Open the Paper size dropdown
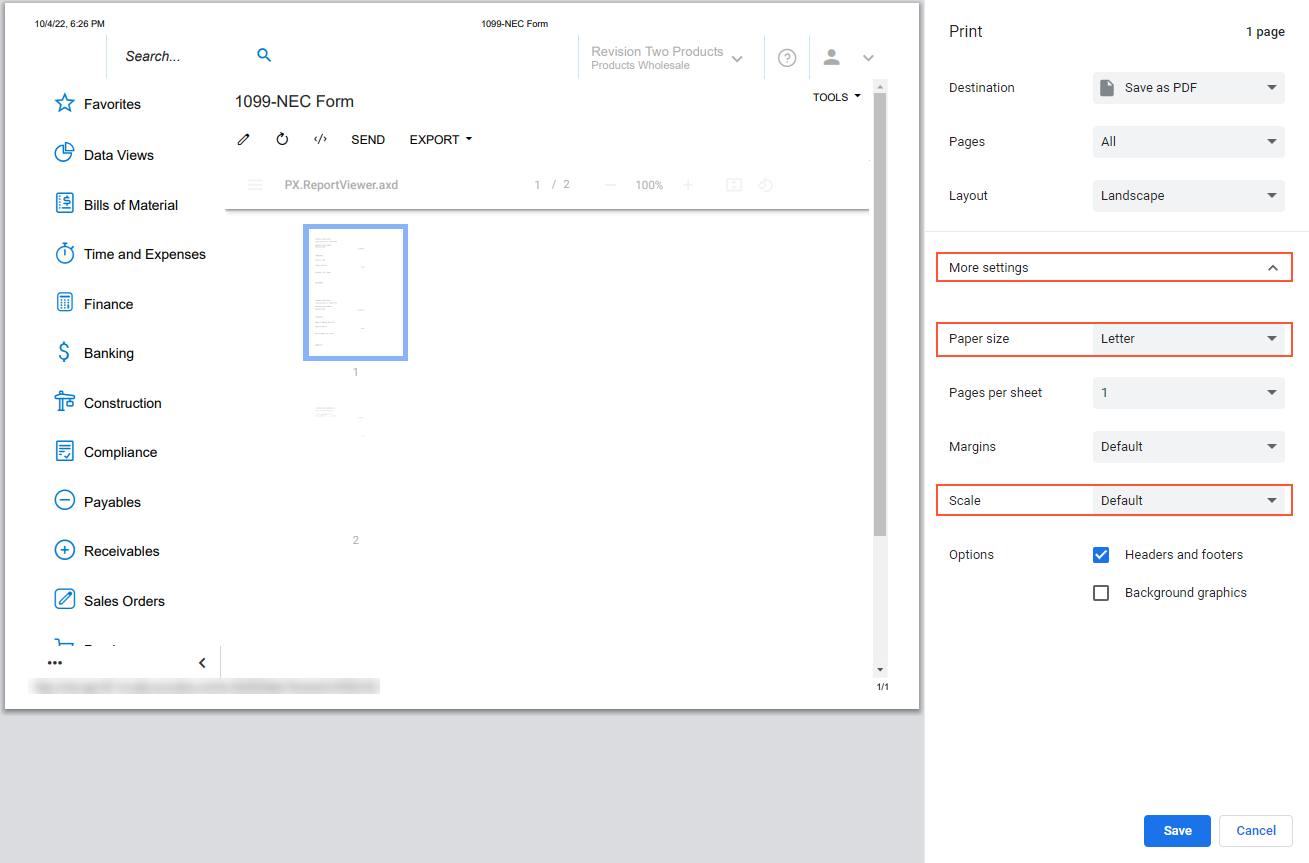Screen dimensions: 1309x863 pyautogui.click(x=1188, y=339)
